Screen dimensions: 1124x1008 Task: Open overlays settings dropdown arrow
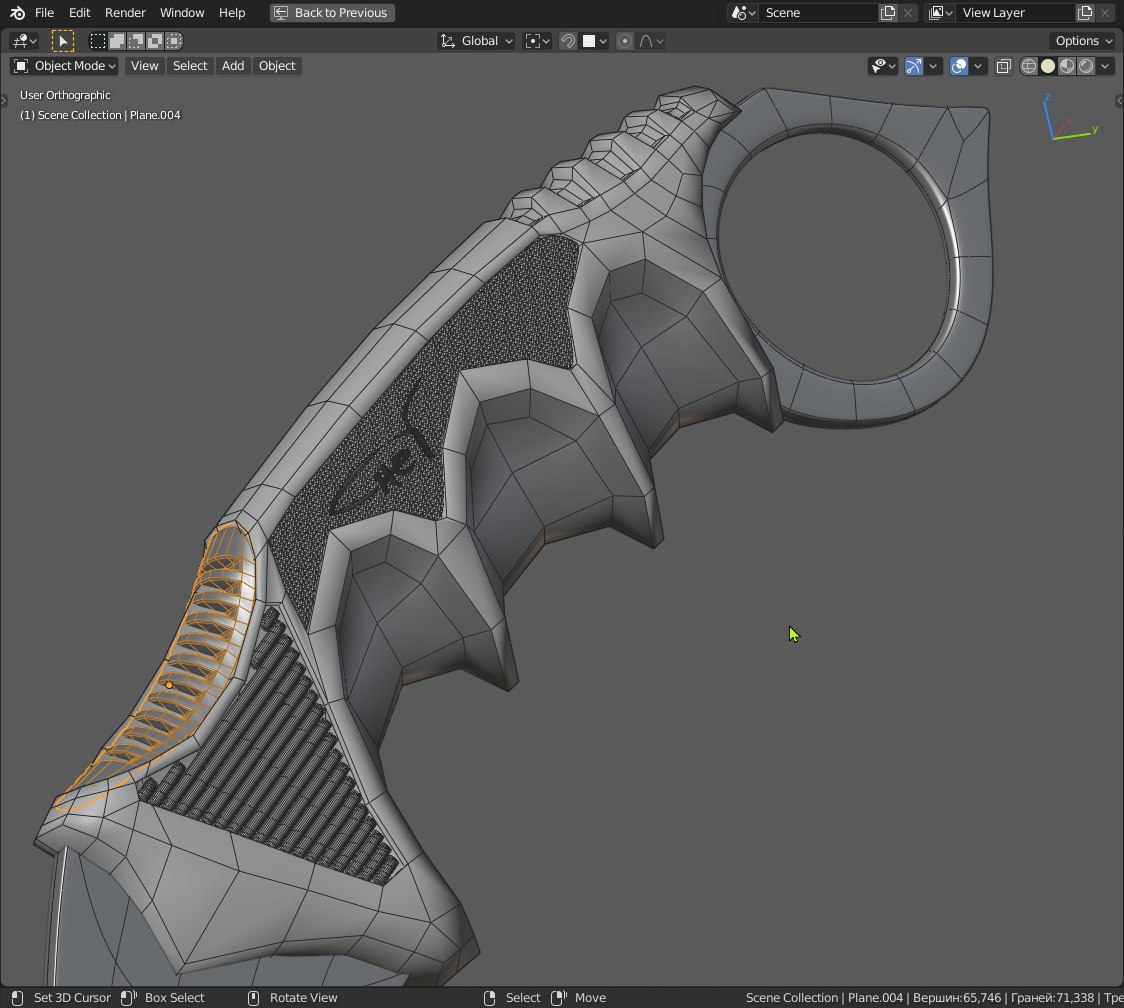[978, 66]
